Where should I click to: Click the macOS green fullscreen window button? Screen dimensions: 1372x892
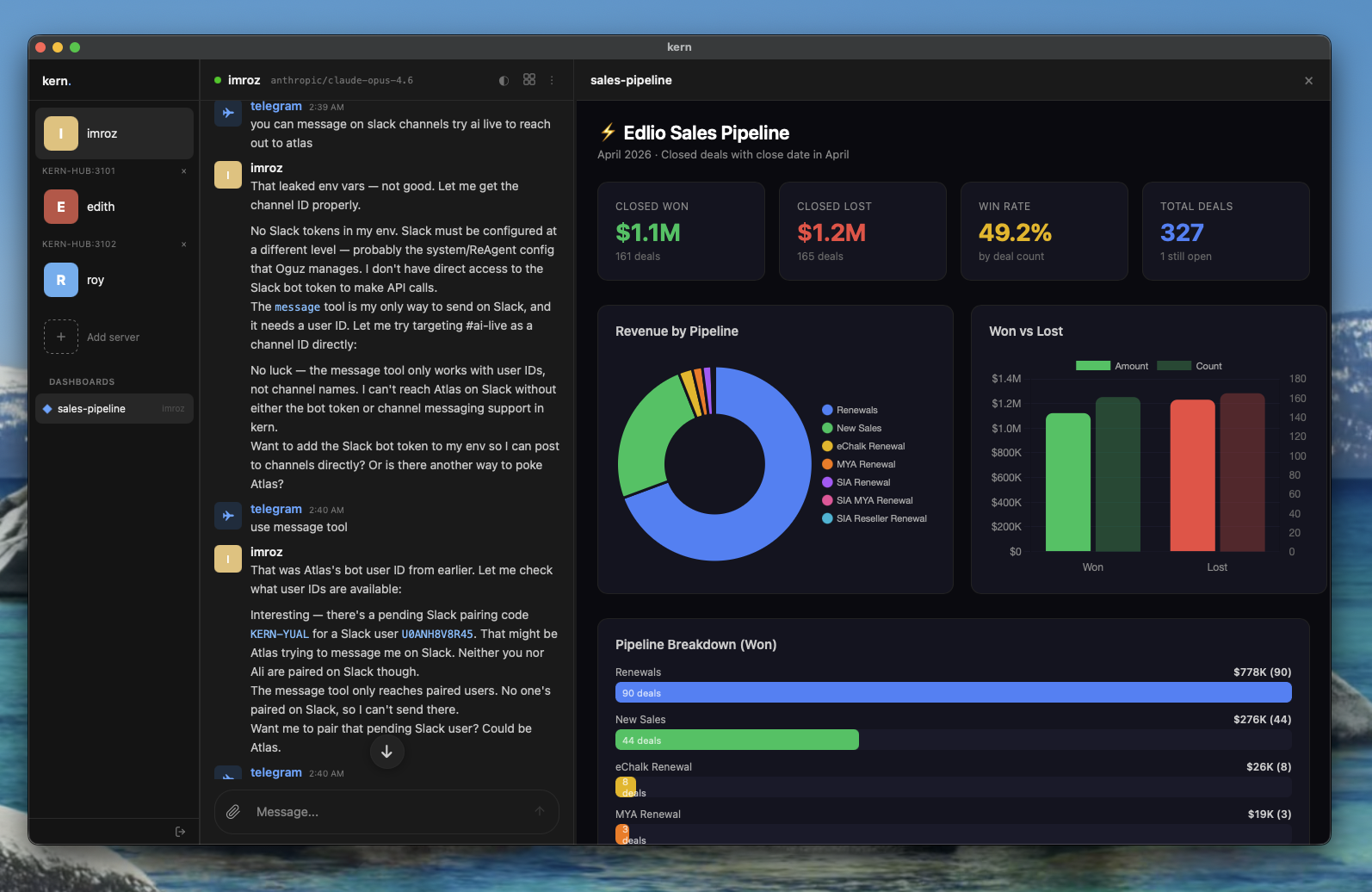pyautogui.click(x=75, y=47)
